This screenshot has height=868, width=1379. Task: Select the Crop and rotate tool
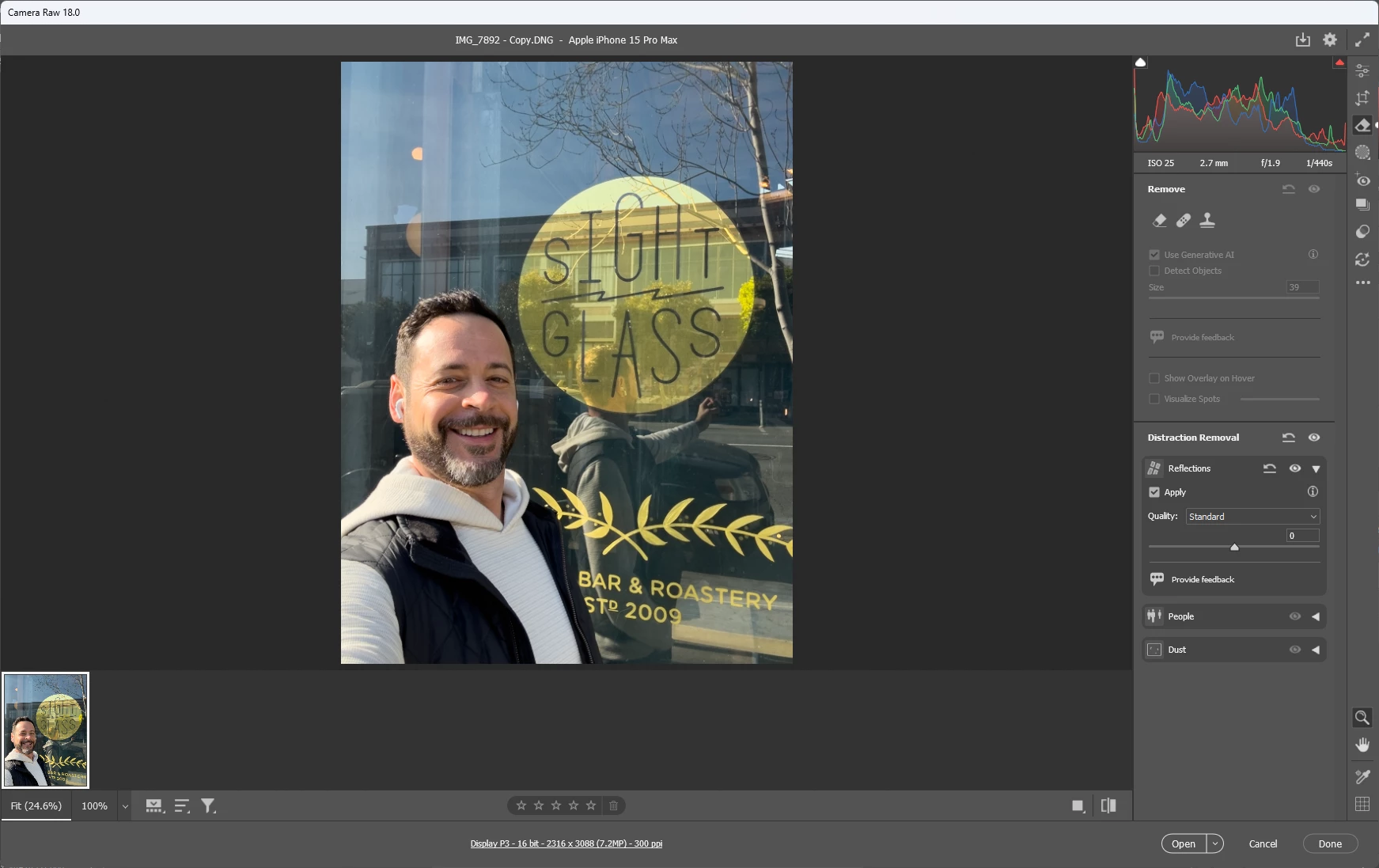click(x=1362, y=98)
